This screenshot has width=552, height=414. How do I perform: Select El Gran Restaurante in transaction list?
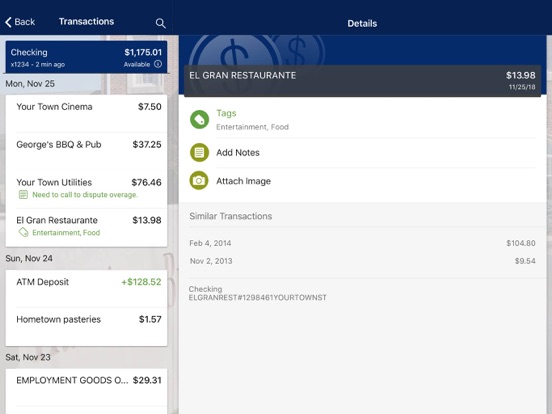(87, 227)
